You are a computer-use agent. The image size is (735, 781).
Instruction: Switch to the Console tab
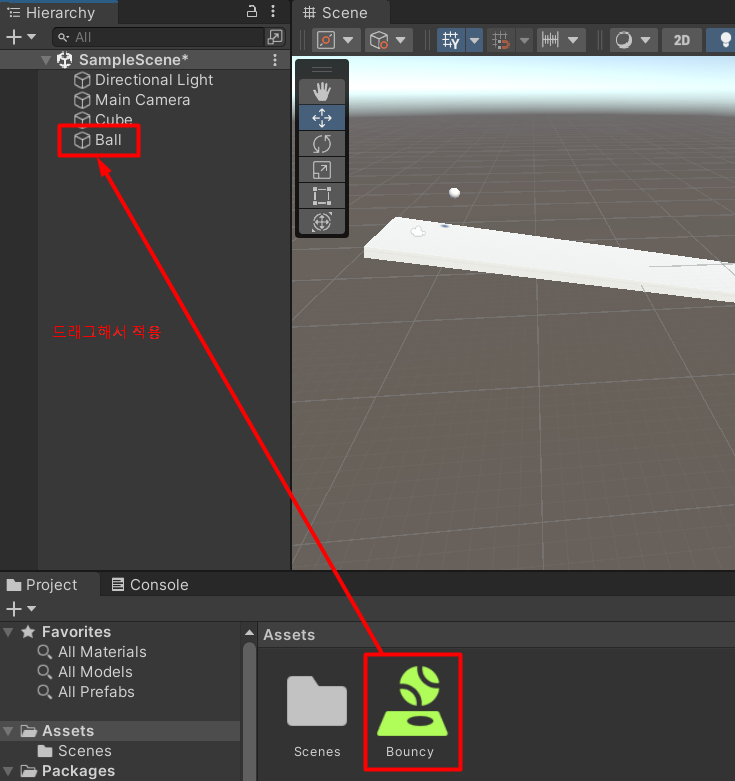150,584
